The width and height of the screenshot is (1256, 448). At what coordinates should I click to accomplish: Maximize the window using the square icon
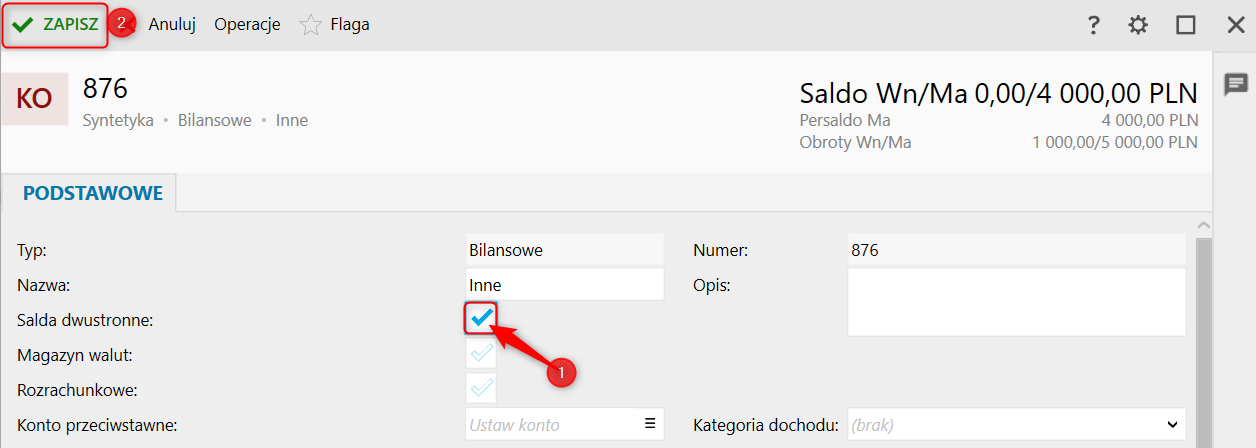pyautogui.click(x=1186, y=25)
